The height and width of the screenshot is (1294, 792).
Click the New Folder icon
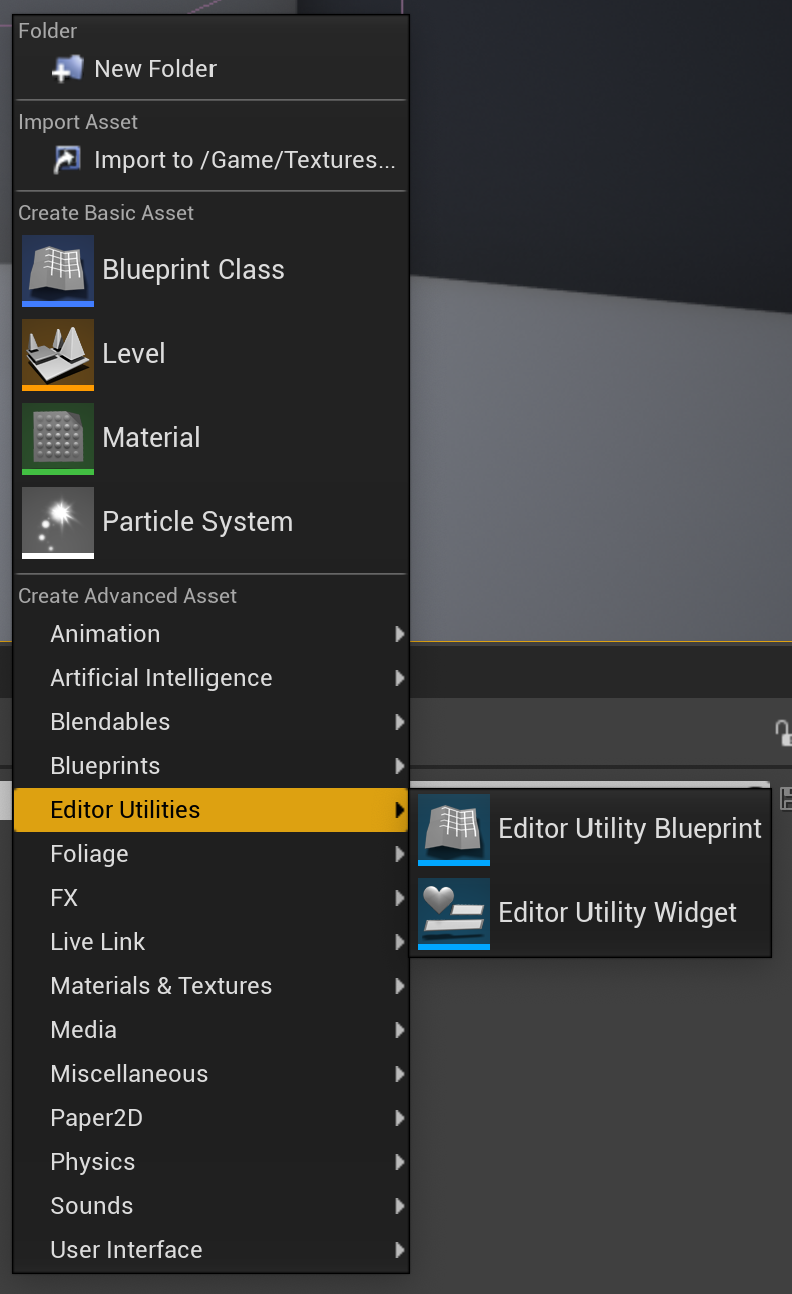pyautogui.click(x=66, y=68)
